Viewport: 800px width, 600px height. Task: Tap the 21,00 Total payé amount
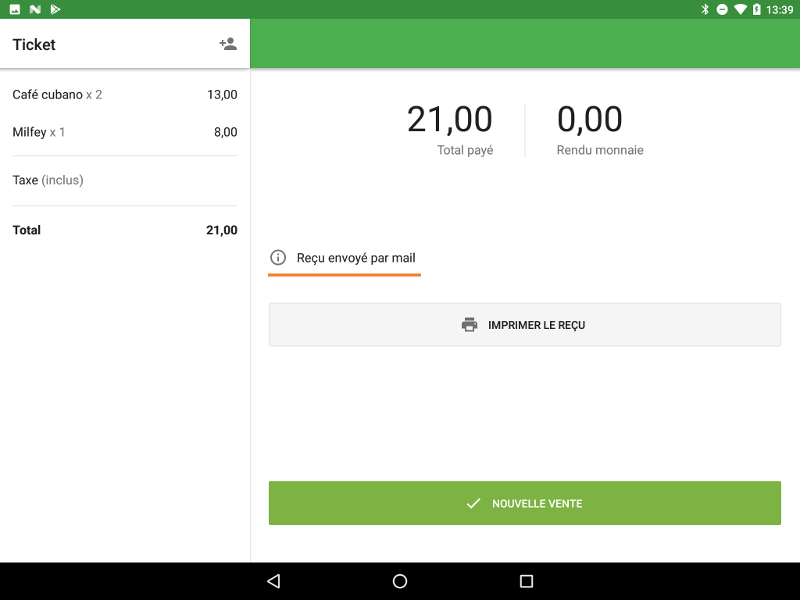[449, 119]
